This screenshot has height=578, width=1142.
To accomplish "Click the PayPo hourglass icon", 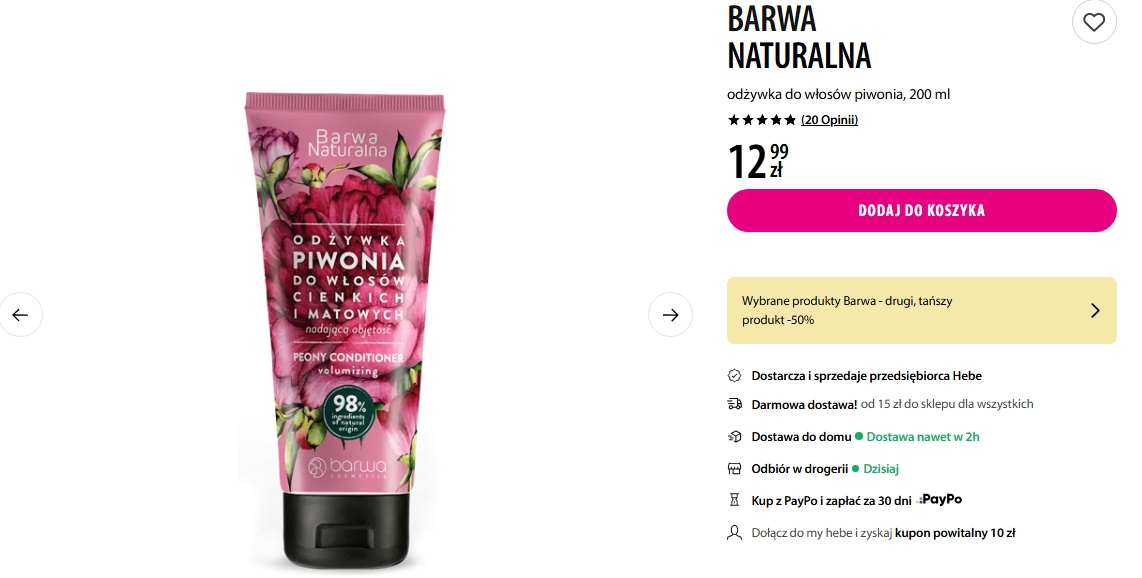I will pos(734,500).
